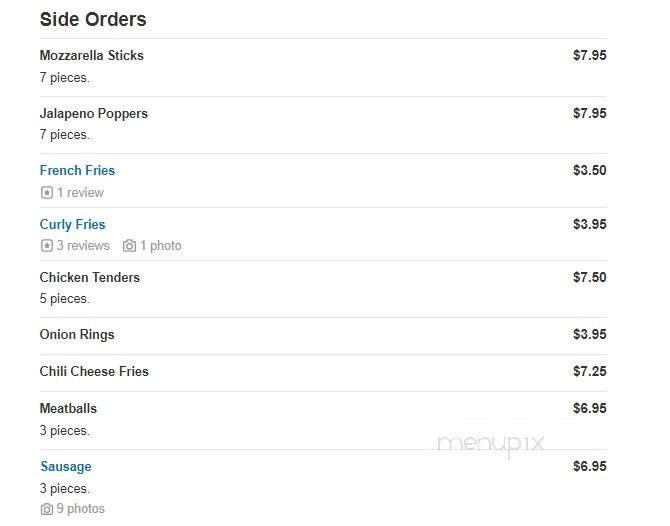The width and height of the screenshot is (670, 526).
Task: View the 9 photos of Sausage
Action: pos(80,509)
